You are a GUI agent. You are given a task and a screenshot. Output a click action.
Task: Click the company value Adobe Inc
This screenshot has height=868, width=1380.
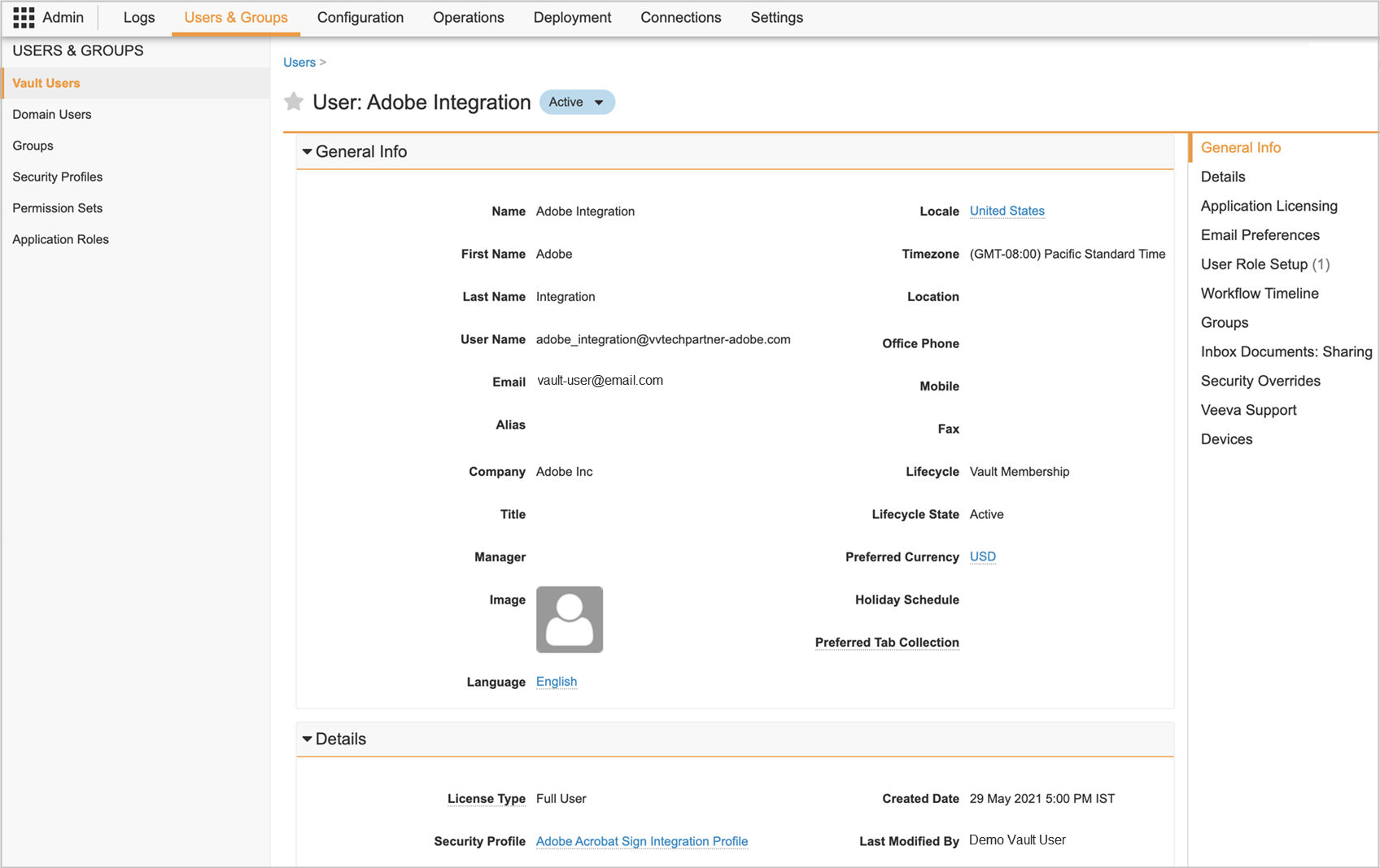565,472
